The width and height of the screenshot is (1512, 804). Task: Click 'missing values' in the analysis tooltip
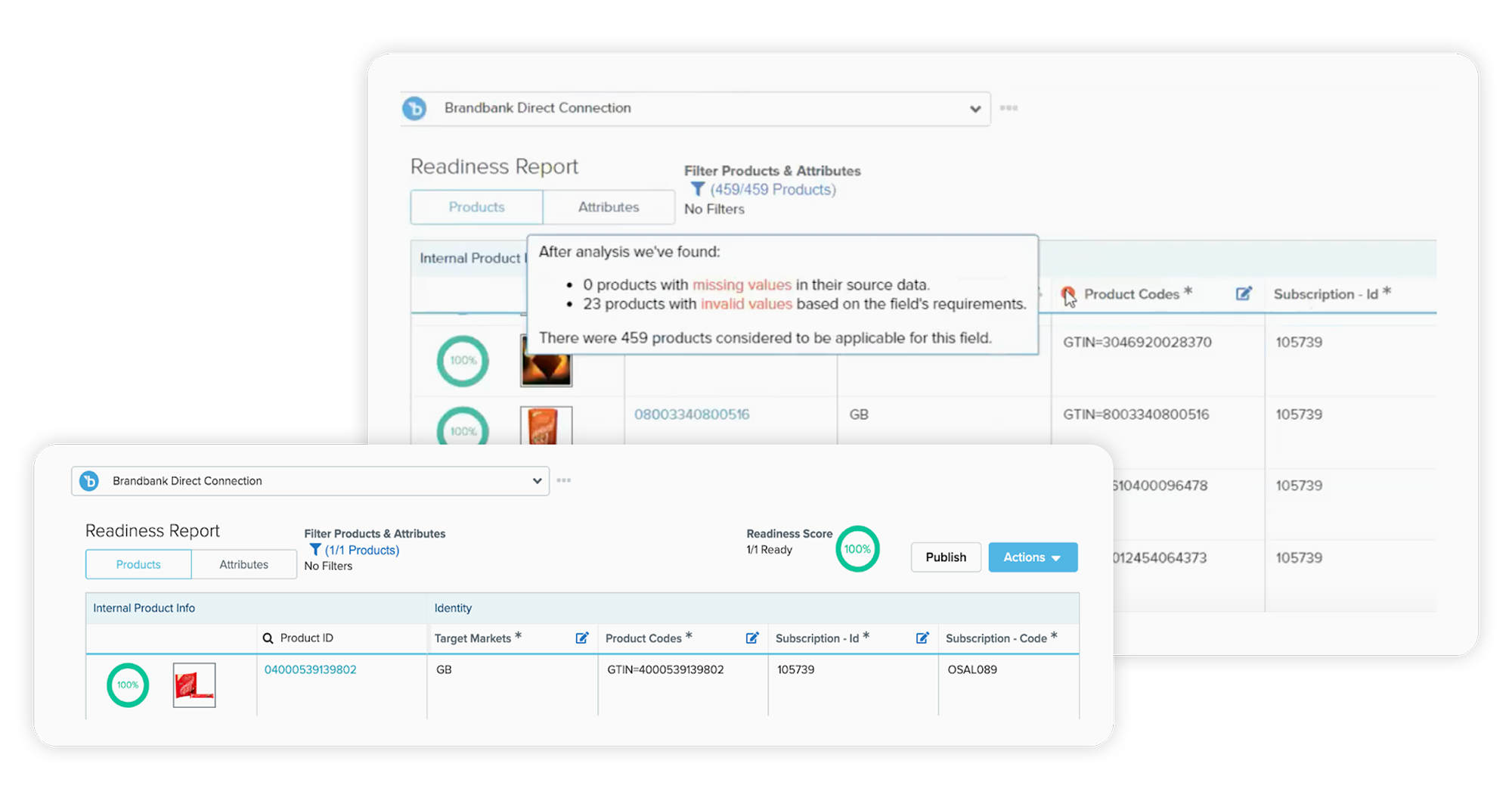742,285
